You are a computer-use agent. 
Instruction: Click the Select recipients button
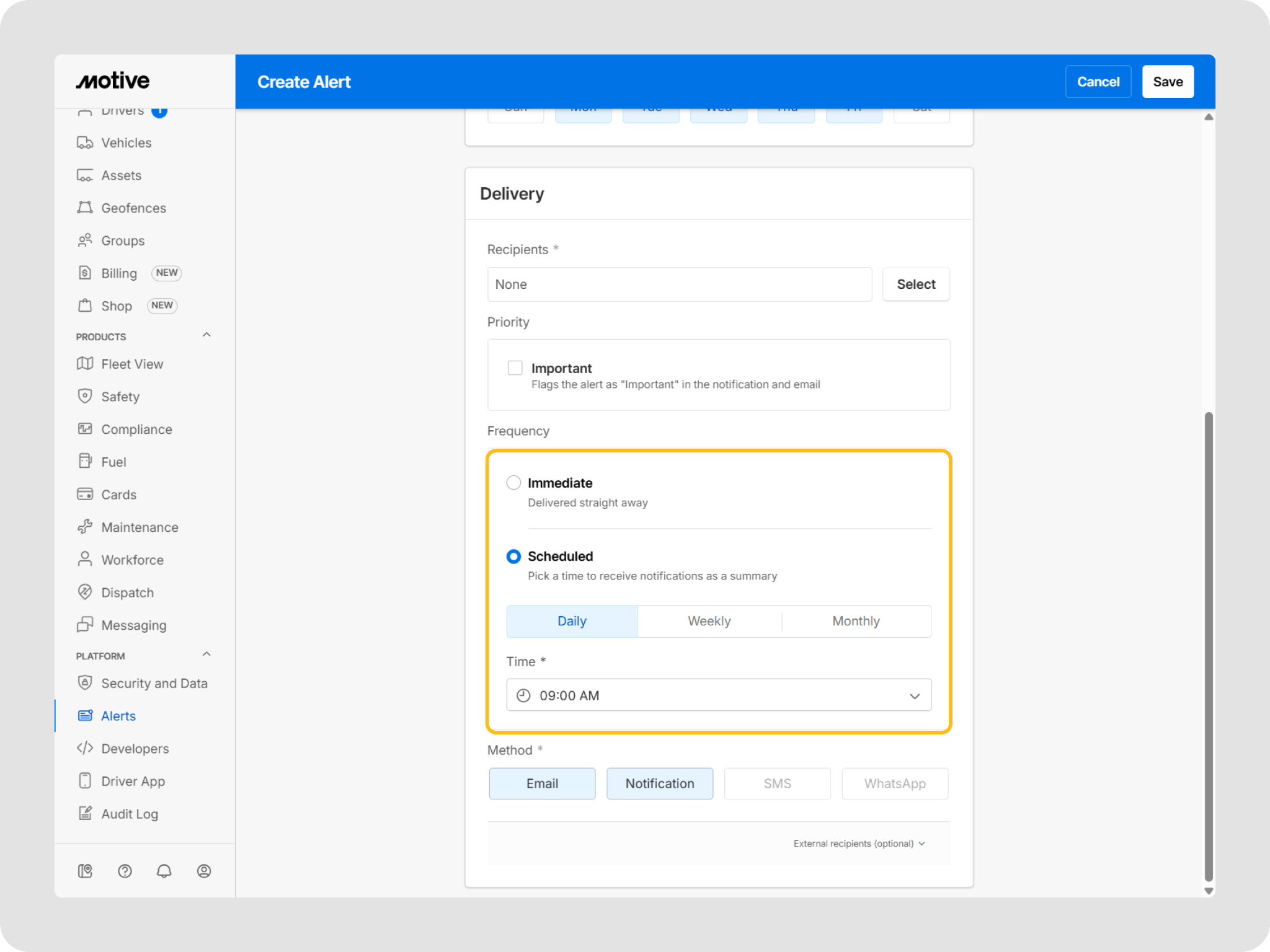click(x=916, y=284)
